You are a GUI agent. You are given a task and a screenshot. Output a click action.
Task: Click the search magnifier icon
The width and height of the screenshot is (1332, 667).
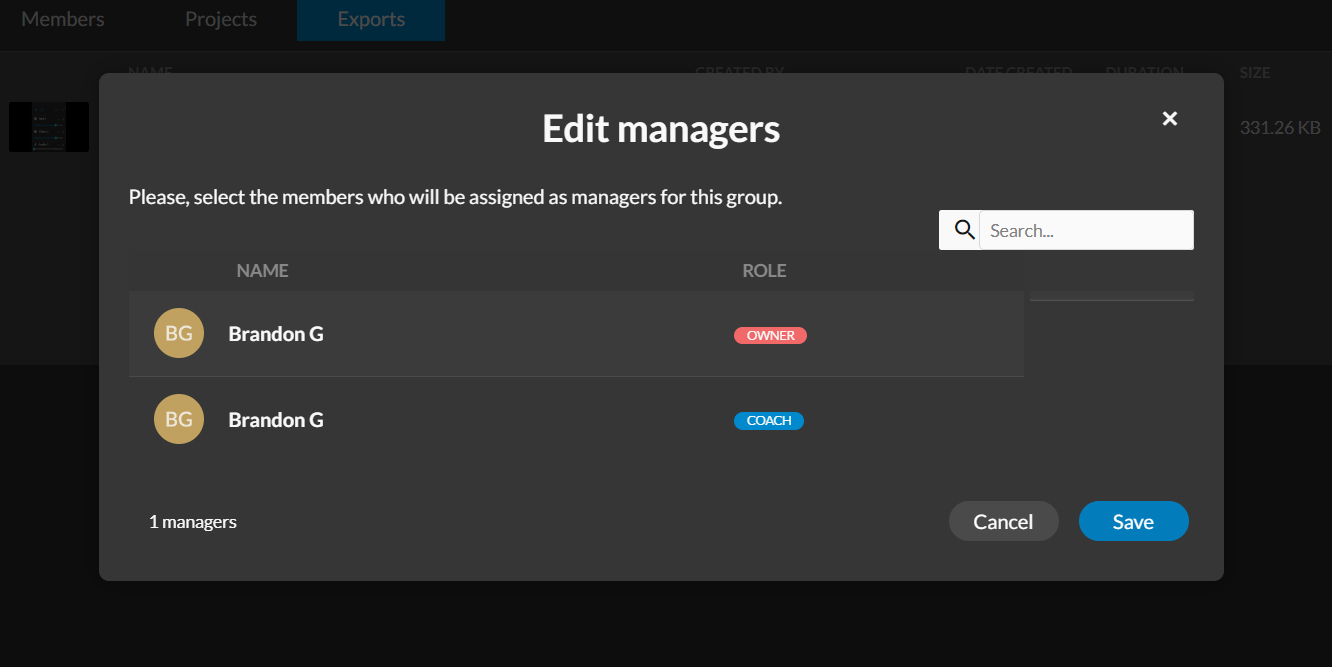tap(964, 230)
